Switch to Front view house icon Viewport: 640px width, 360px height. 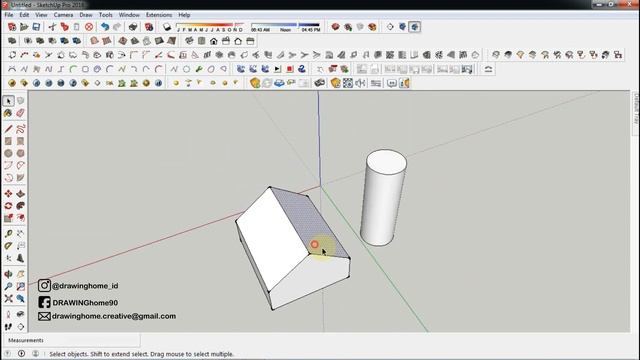(213, 41)
